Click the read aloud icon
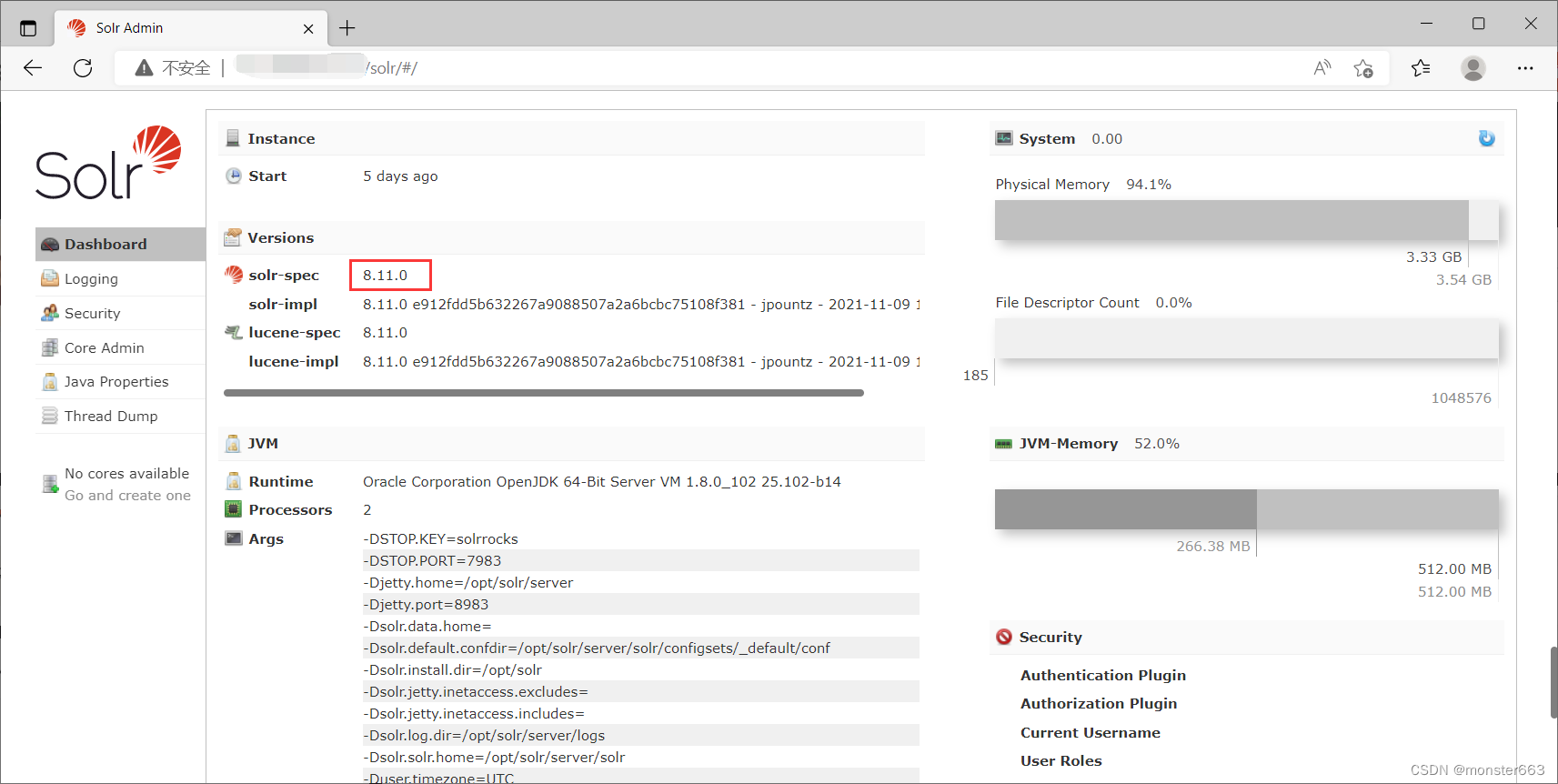 (x=1322, y=68)
